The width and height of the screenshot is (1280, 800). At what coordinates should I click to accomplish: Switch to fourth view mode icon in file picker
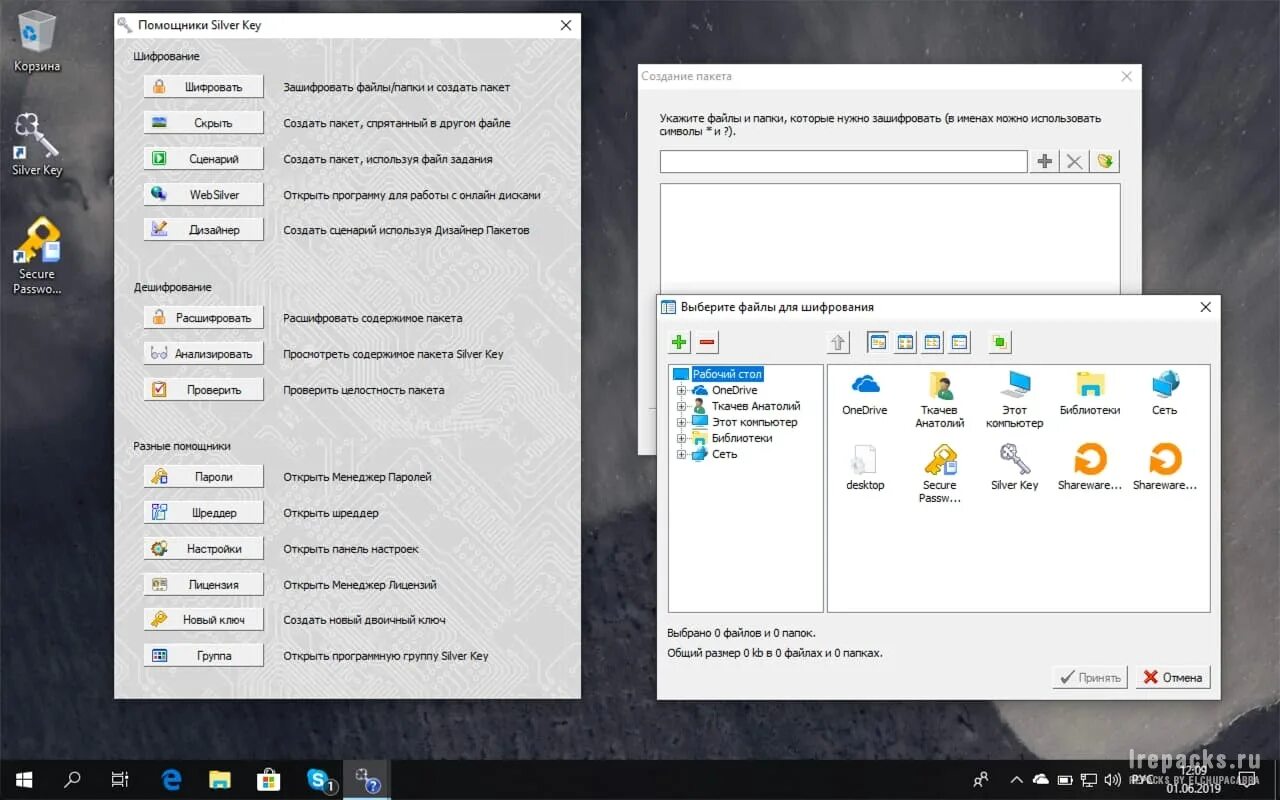point(960,342)
